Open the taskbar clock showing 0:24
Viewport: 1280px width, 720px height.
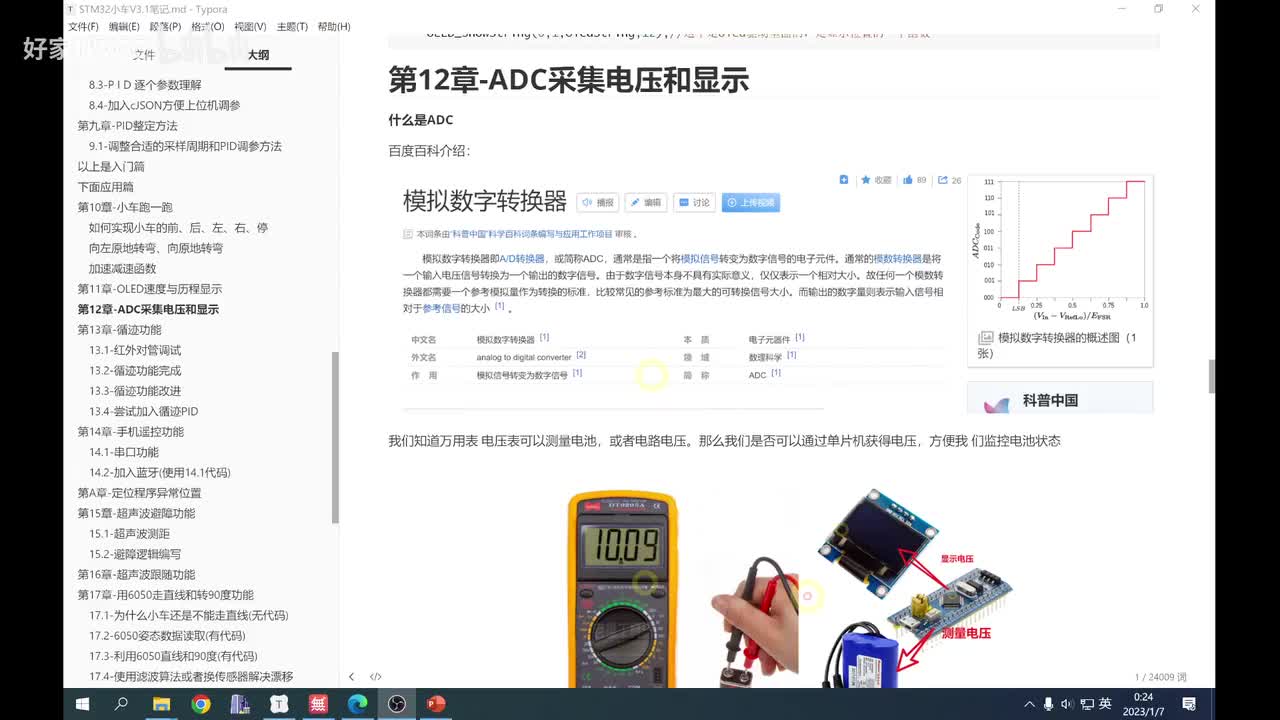pos(1143,704)
